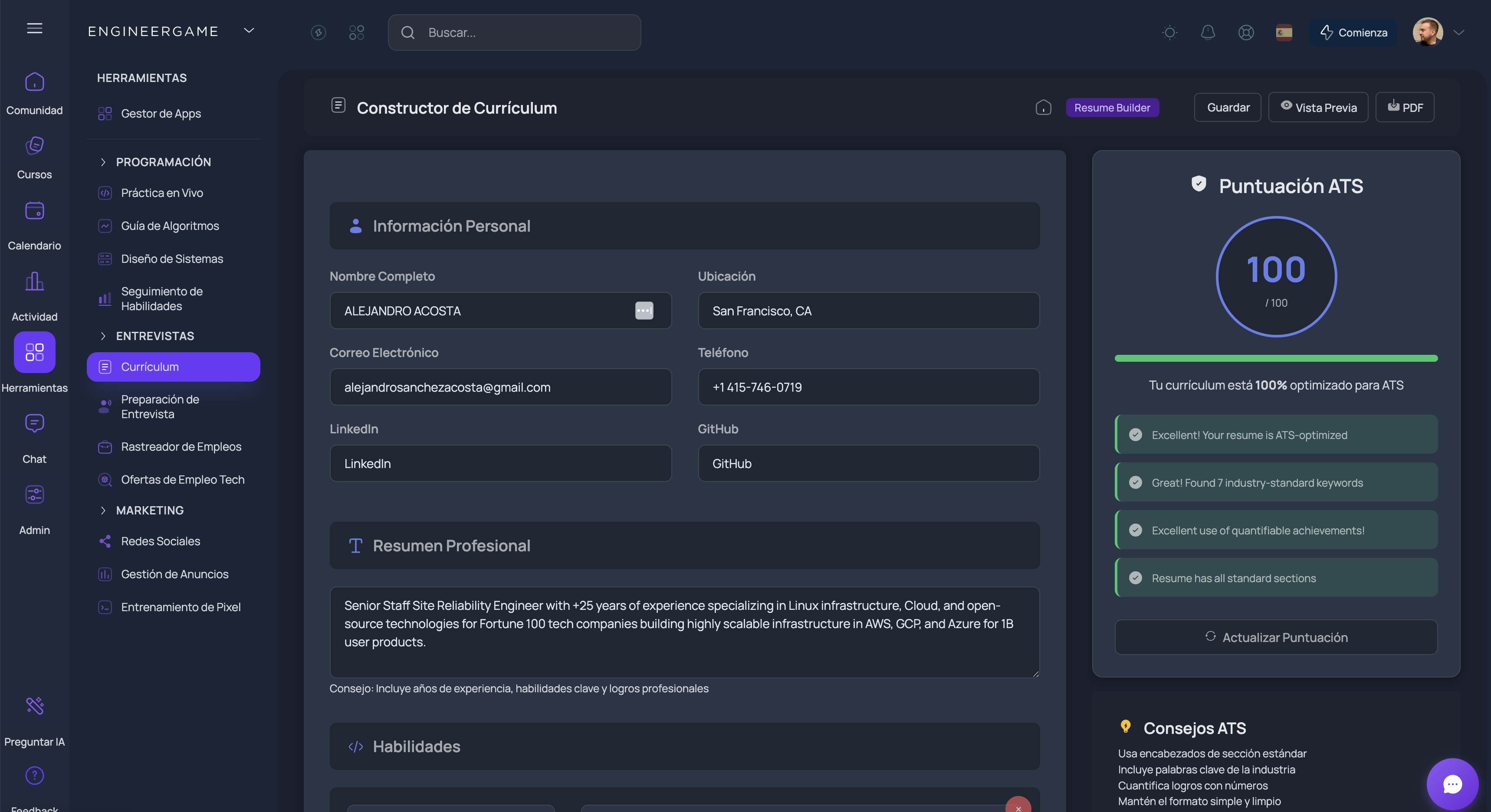Toggle the sidebar with the hamburger icon
The width and height of the screenshot is (1491, 812).
(34, 28)
